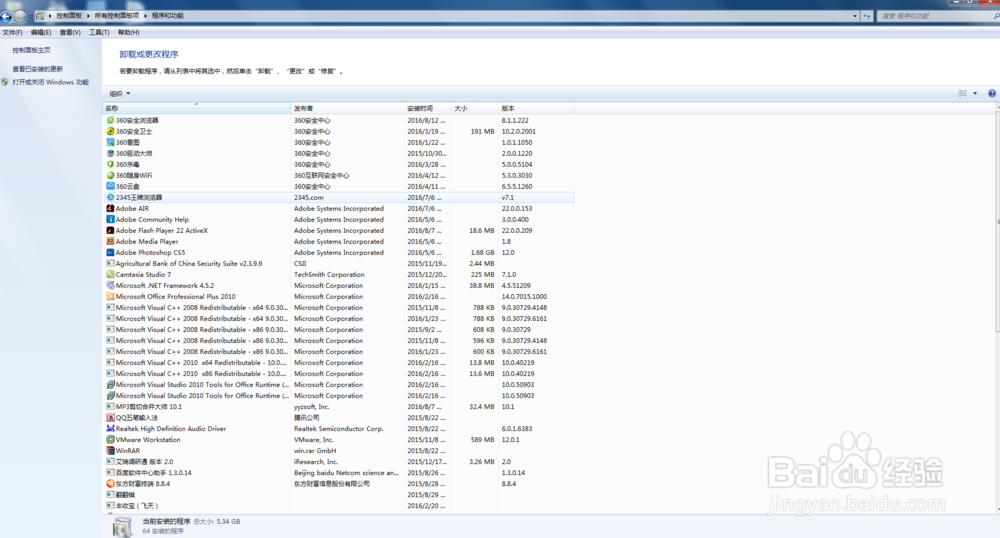The height and width of the screenshot is (538, 1000).
Task: Click the 360看图 program icon
Action: coord(110,142)
